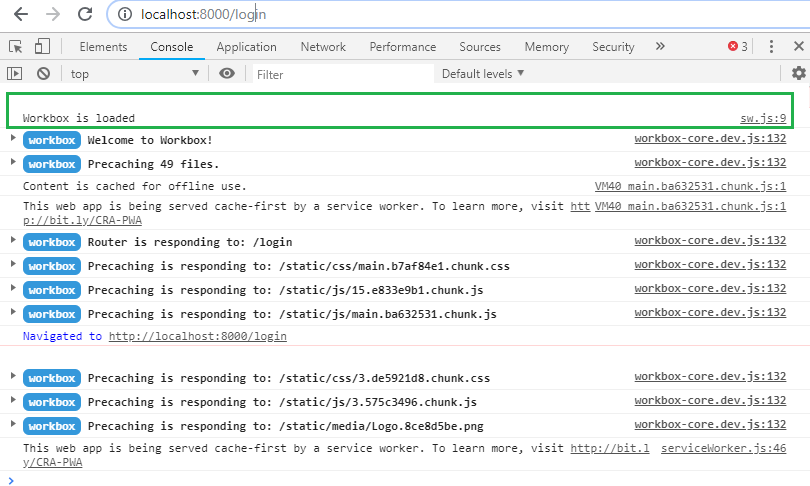Go back using the browser back arrow
This screenshot has width=810, height=486.
point(21,14)
